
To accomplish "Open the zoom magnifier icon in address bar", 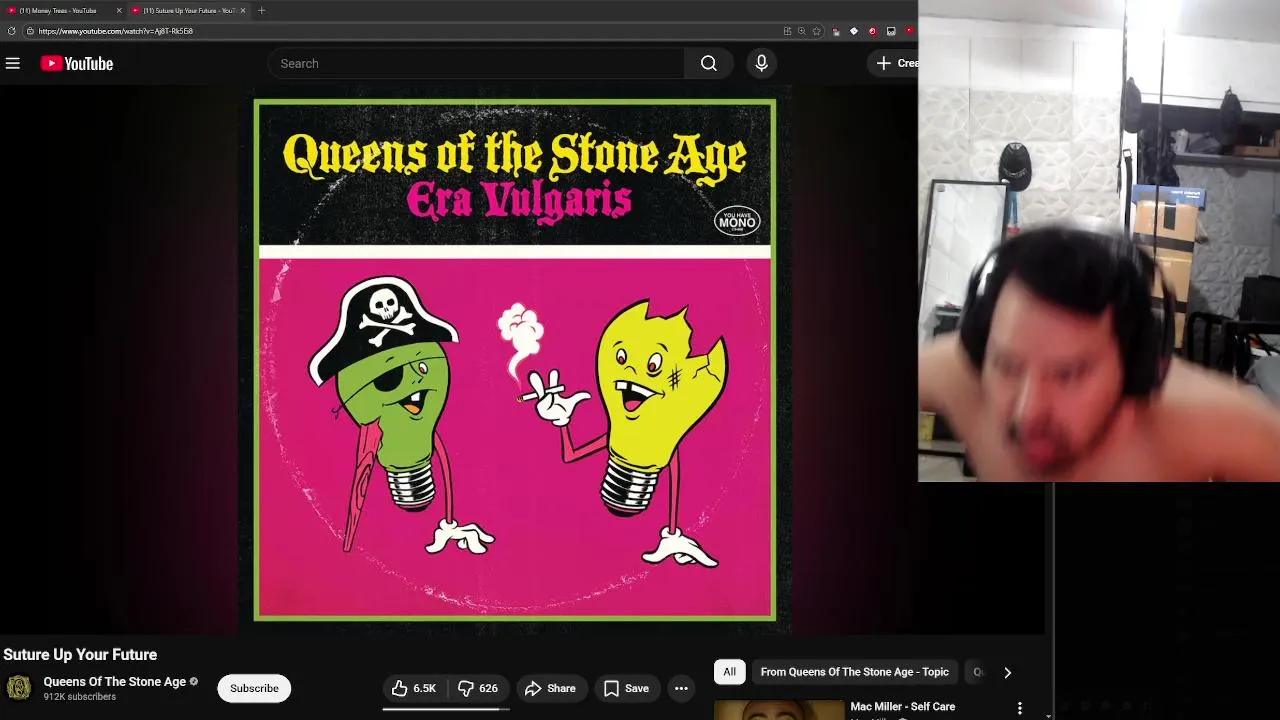I will [802, 31].
